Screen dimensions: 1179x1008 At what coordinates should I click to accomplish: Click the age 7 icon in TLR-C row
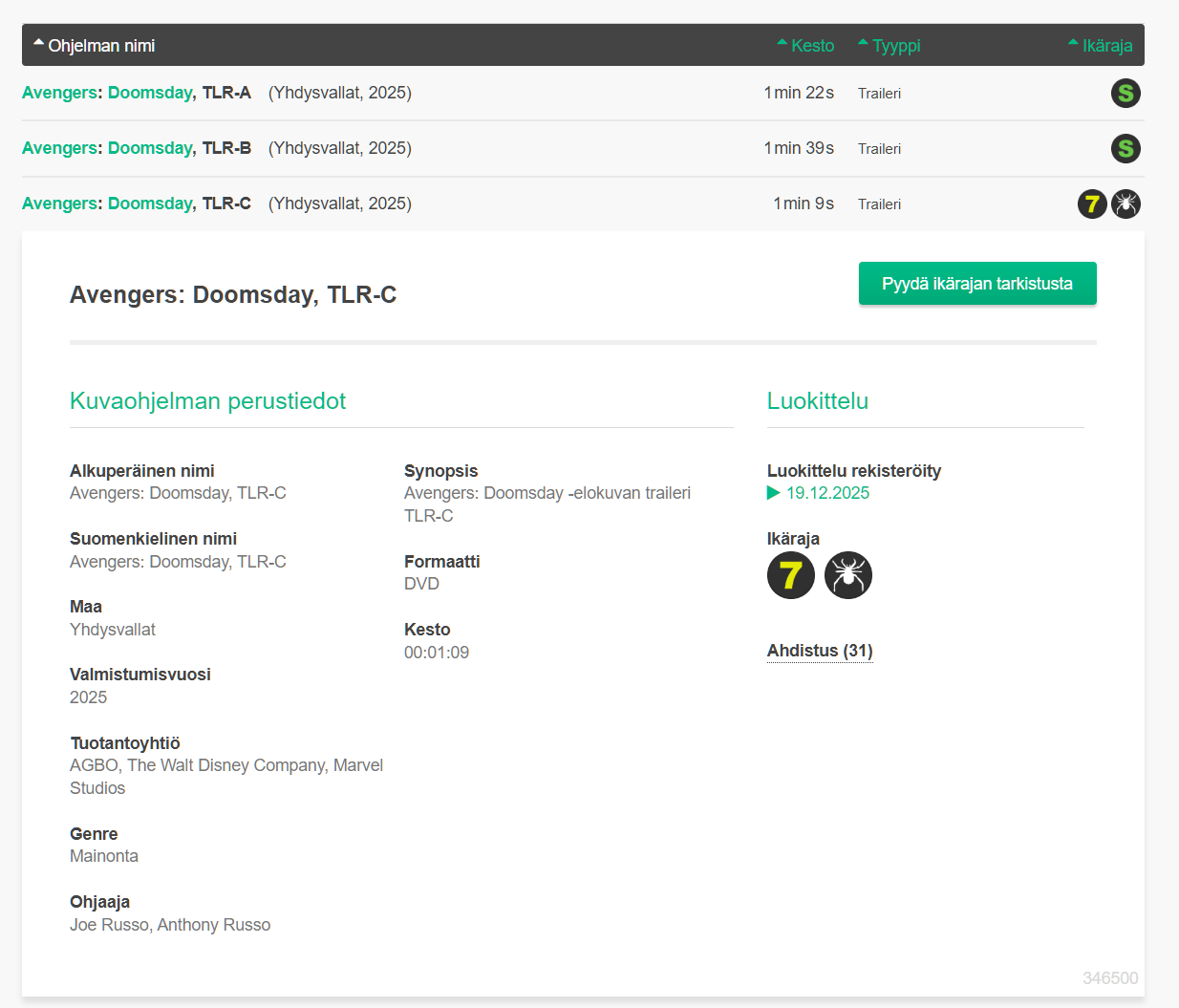click(x=1092, y=204)
